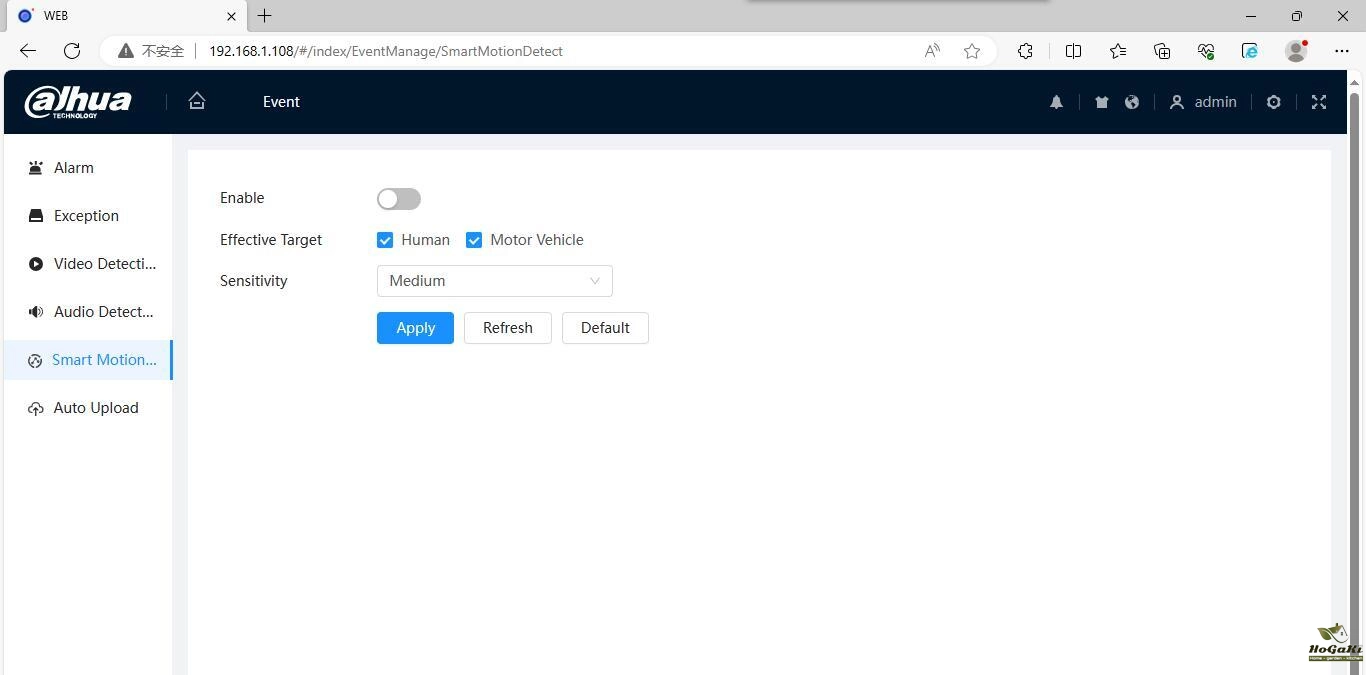
Task: Click the home icon in header
Action: click(x=197, y=101)
